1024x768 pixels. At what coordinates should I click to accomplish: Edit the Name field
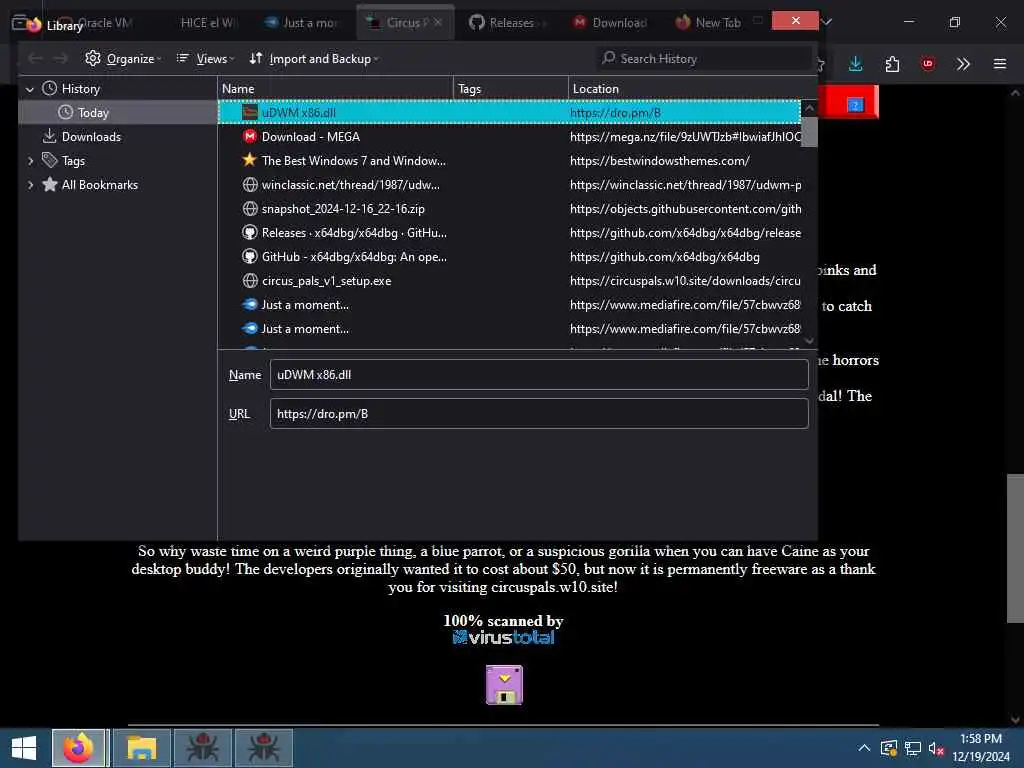point(539,375)
